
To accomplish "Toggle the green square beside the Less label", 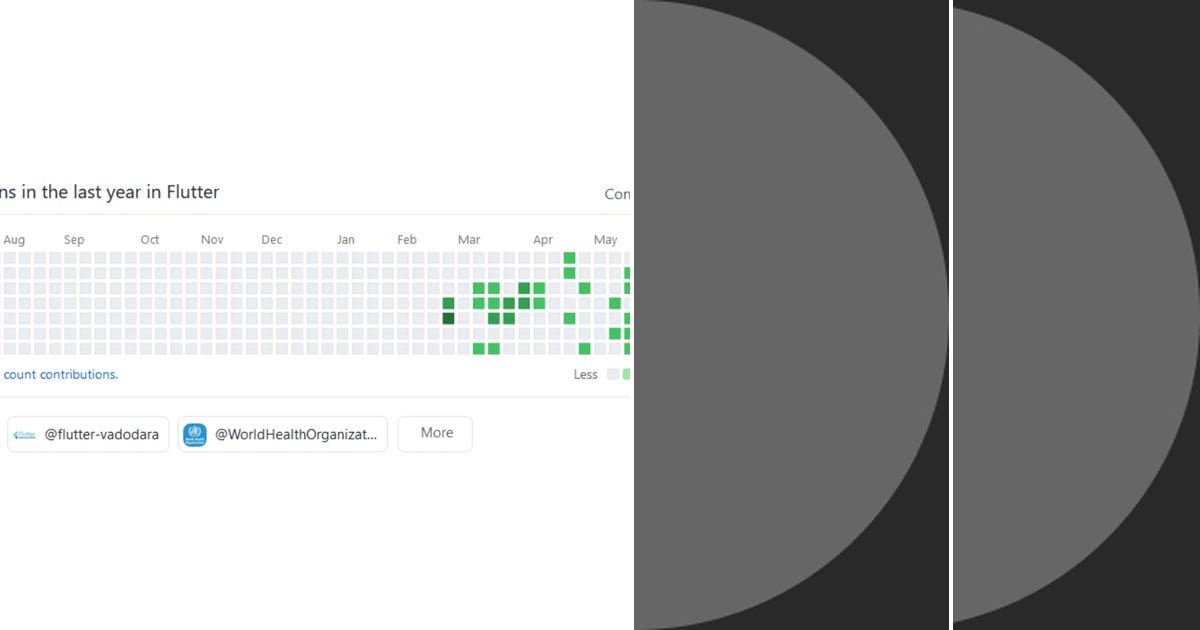I will click(628, 374).
